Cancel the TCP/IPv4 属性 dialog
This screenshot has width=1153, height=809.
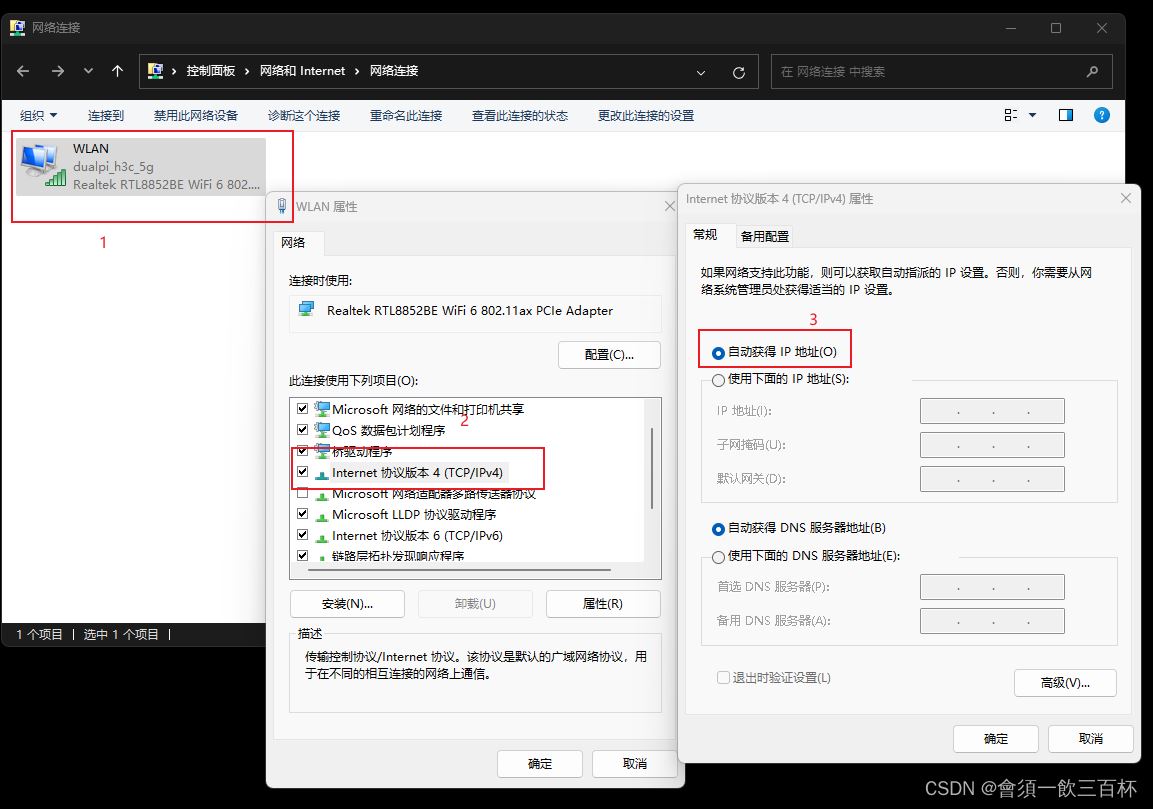[x=1090, y=738]
